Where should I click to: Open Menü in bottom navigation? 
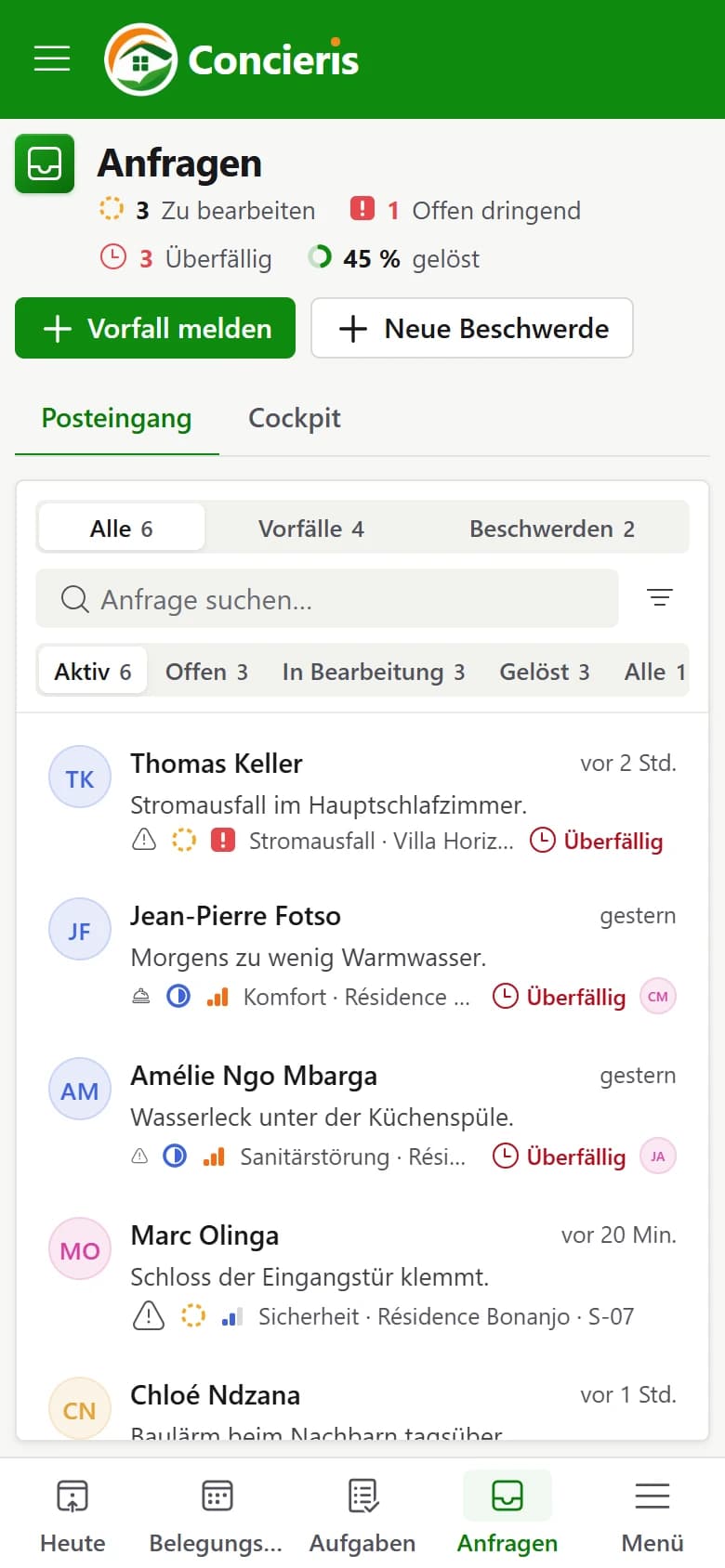pyautogui.click(x=652, y=1516)
